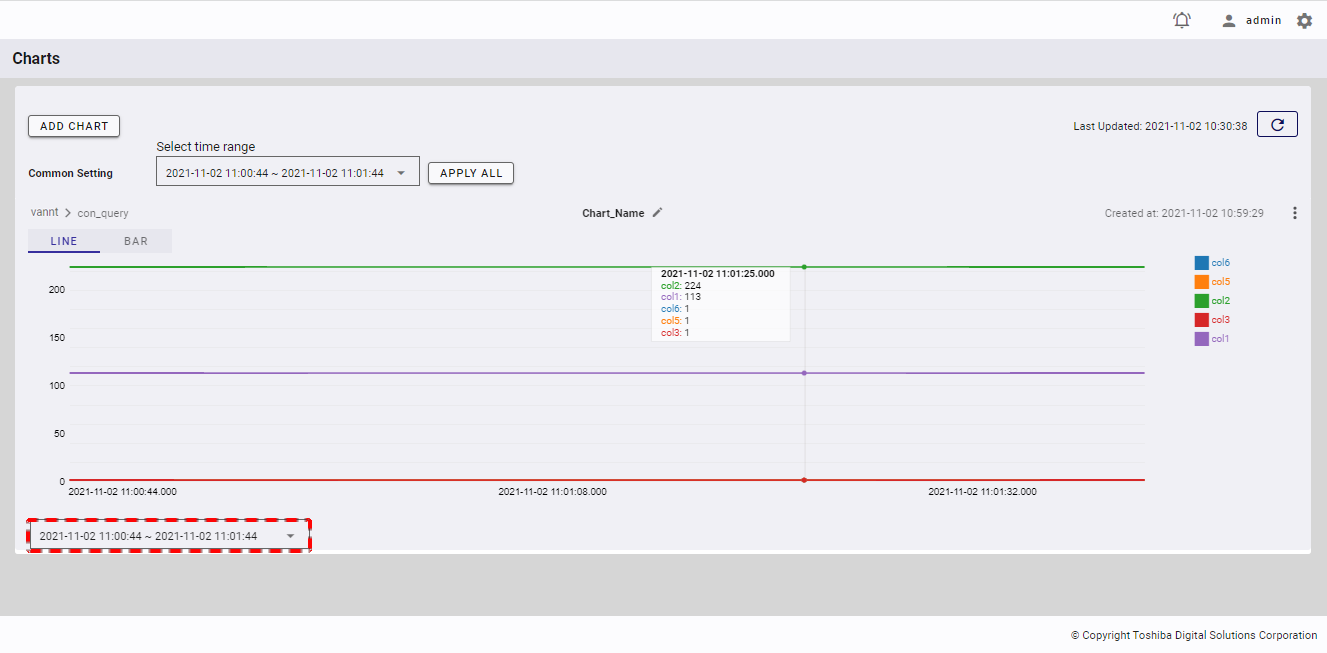The height and width of the screenshot is (653, 1327).
Task: Click the purple col1 legend swatch
Action: tap(1201, 339)
